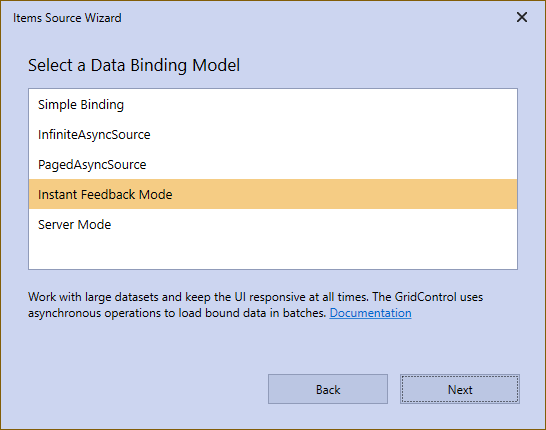The width and height of the screenshot is (546, 430).
Task: Click the asynchronous operations description line
Action: (177, 313)
